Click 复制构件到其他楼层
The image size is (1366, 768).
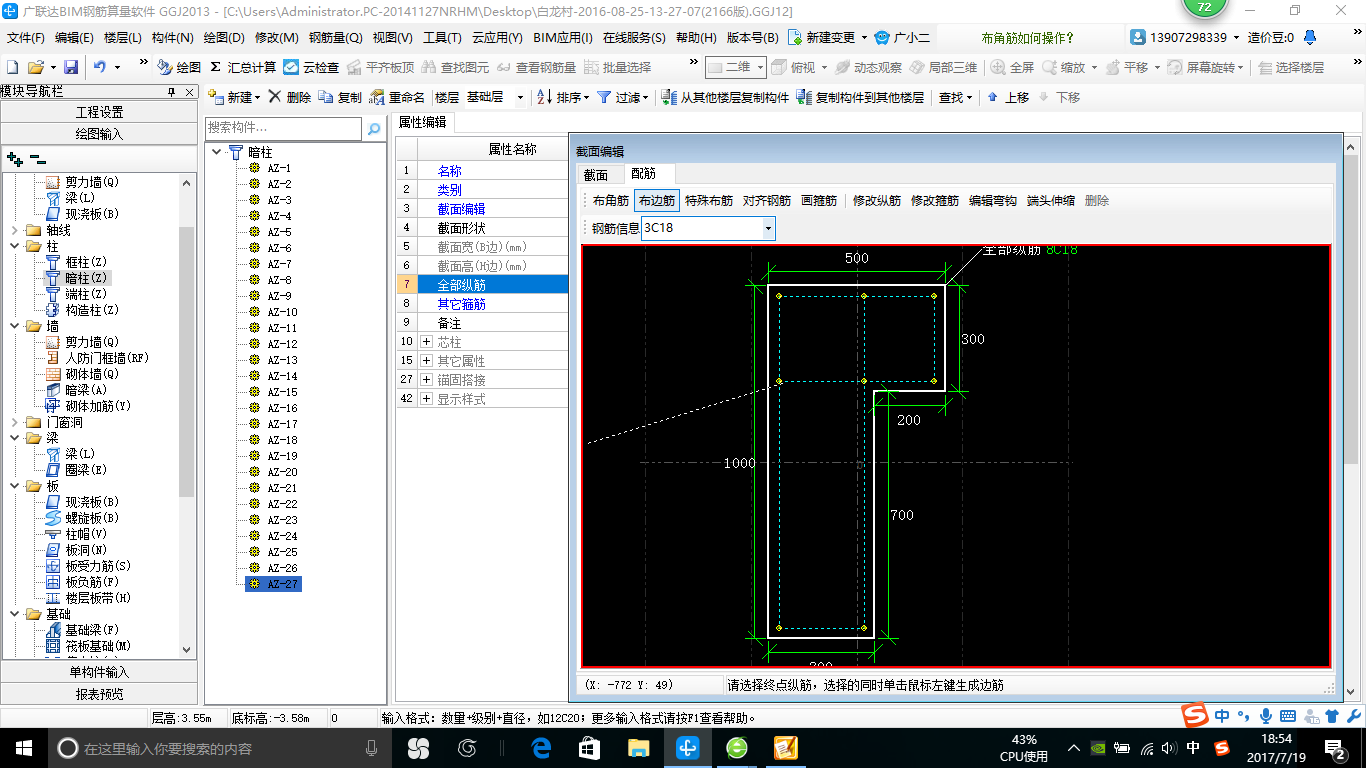[x=860, y=97]
